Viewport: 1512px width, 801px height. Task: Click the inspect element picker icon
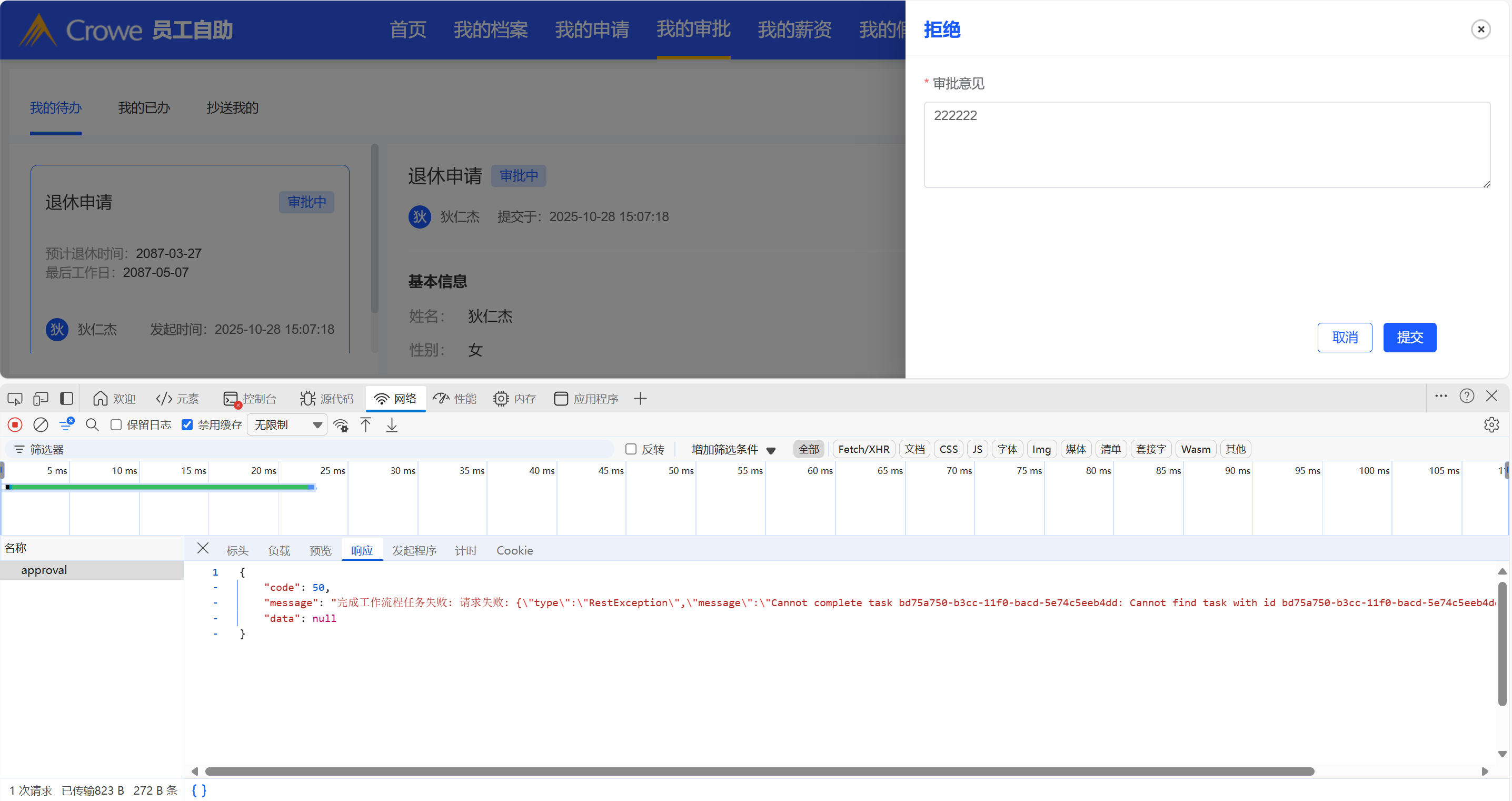(x=15, y=399)
